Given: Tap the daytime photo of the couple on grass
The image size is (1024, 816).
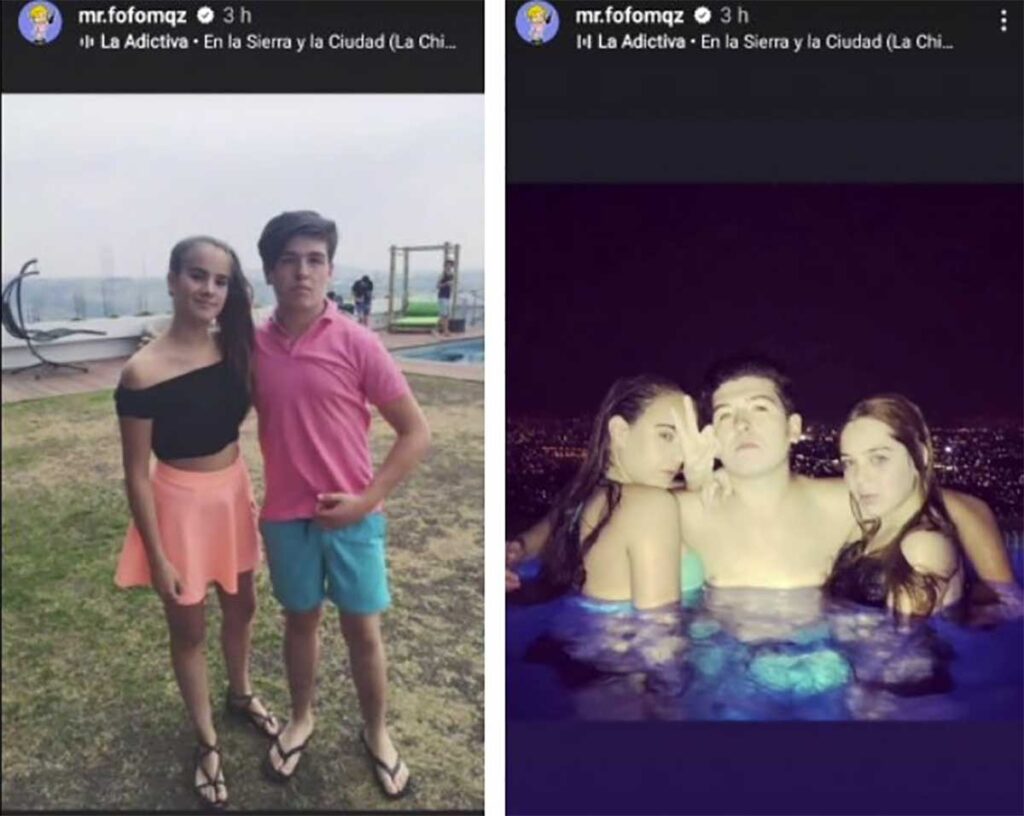Looking at the screenshot, I should click(x=242, y=452).
